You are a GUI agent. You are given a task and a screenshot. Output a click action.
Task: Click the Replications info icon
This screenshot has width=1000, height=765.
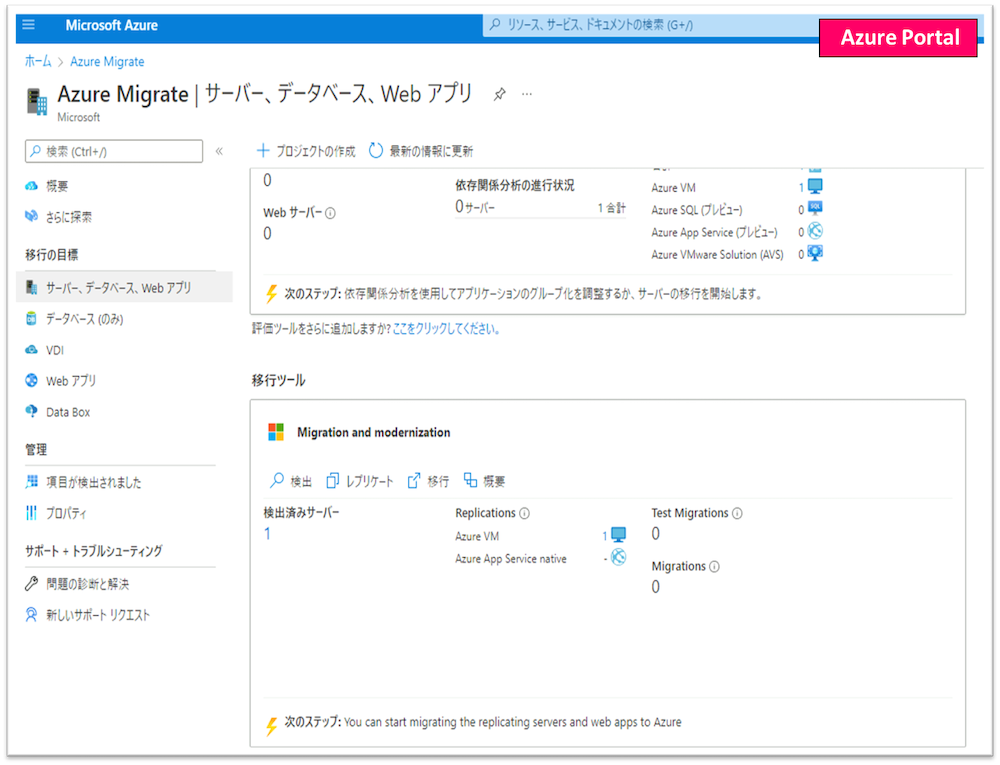524,513
